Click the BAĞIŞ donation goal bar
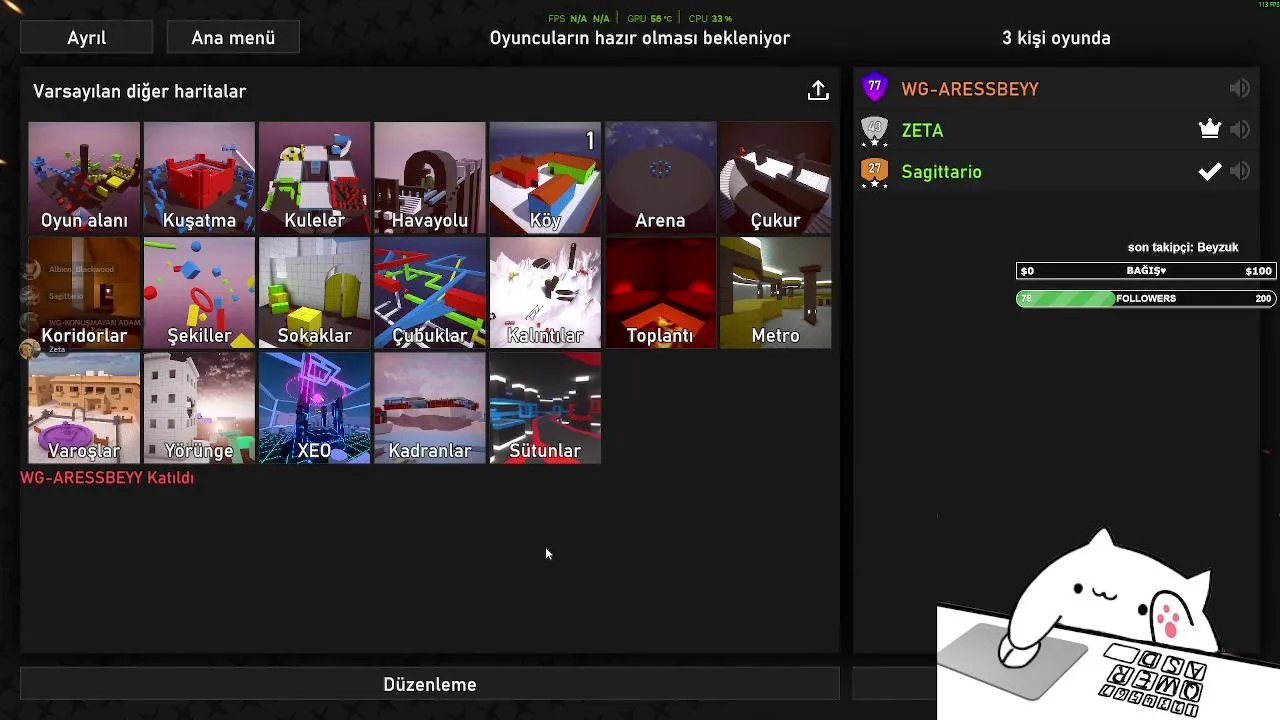The image size is (1280, 720). coord(1146,271)
